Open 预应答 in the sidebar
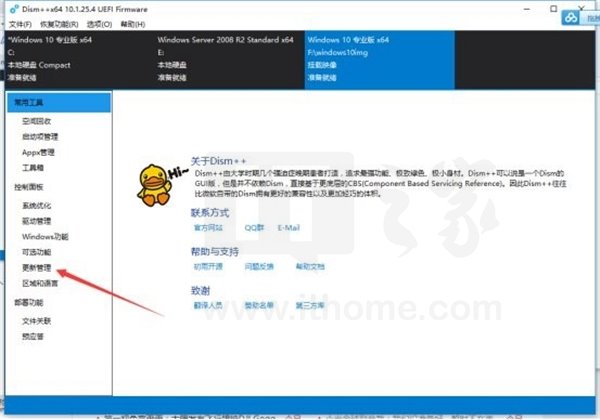600x420 pixels. (33, 337)
